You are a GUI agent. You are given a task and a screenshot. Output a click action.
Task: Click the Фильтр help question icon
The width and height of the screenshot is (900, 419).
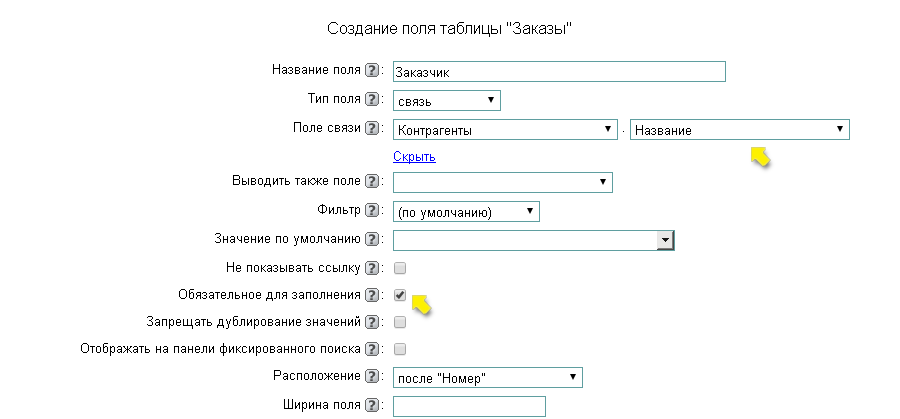(x=372, y=210)
